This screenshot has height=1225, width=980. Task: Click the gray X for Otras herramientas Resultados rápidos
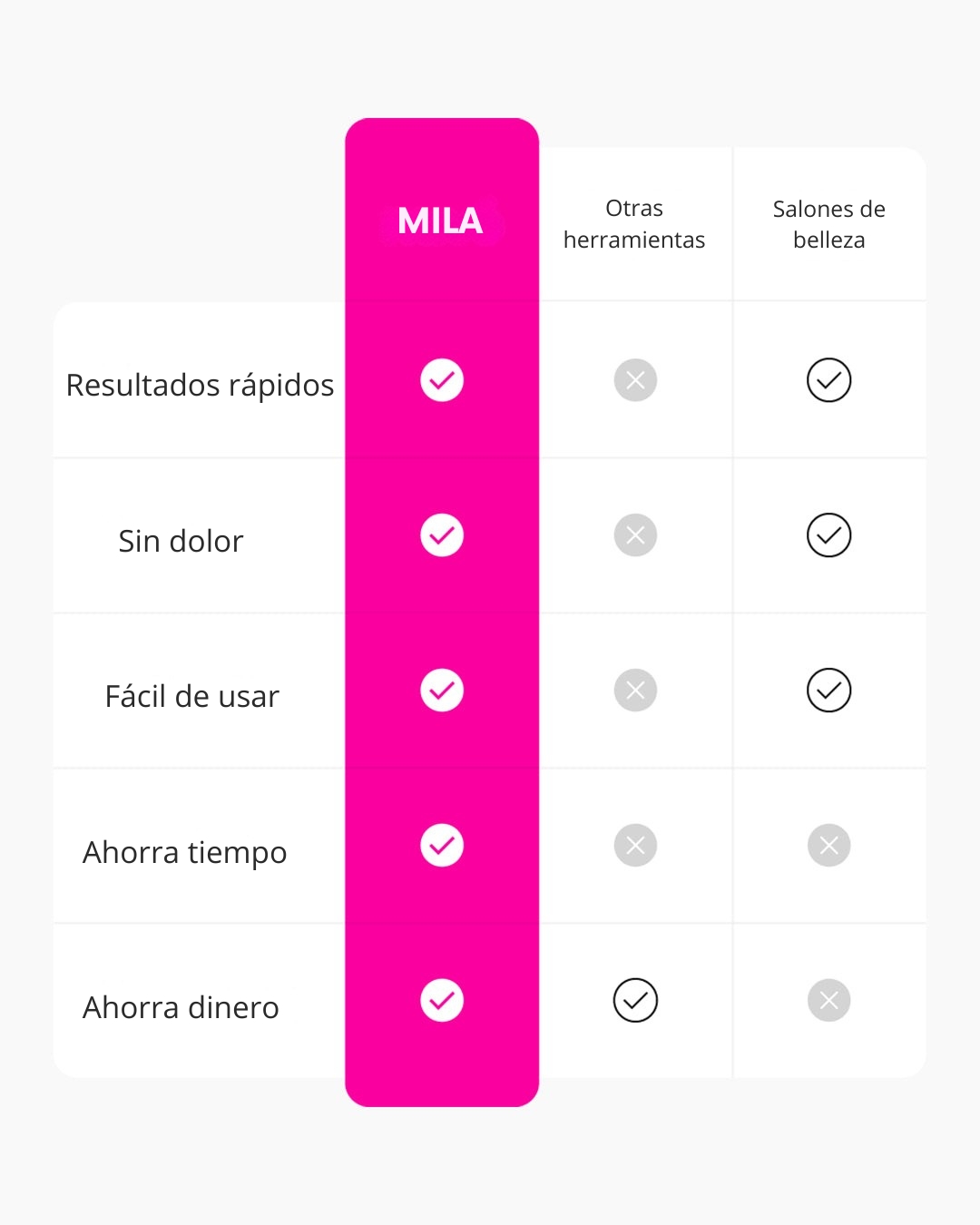[635, 380]
